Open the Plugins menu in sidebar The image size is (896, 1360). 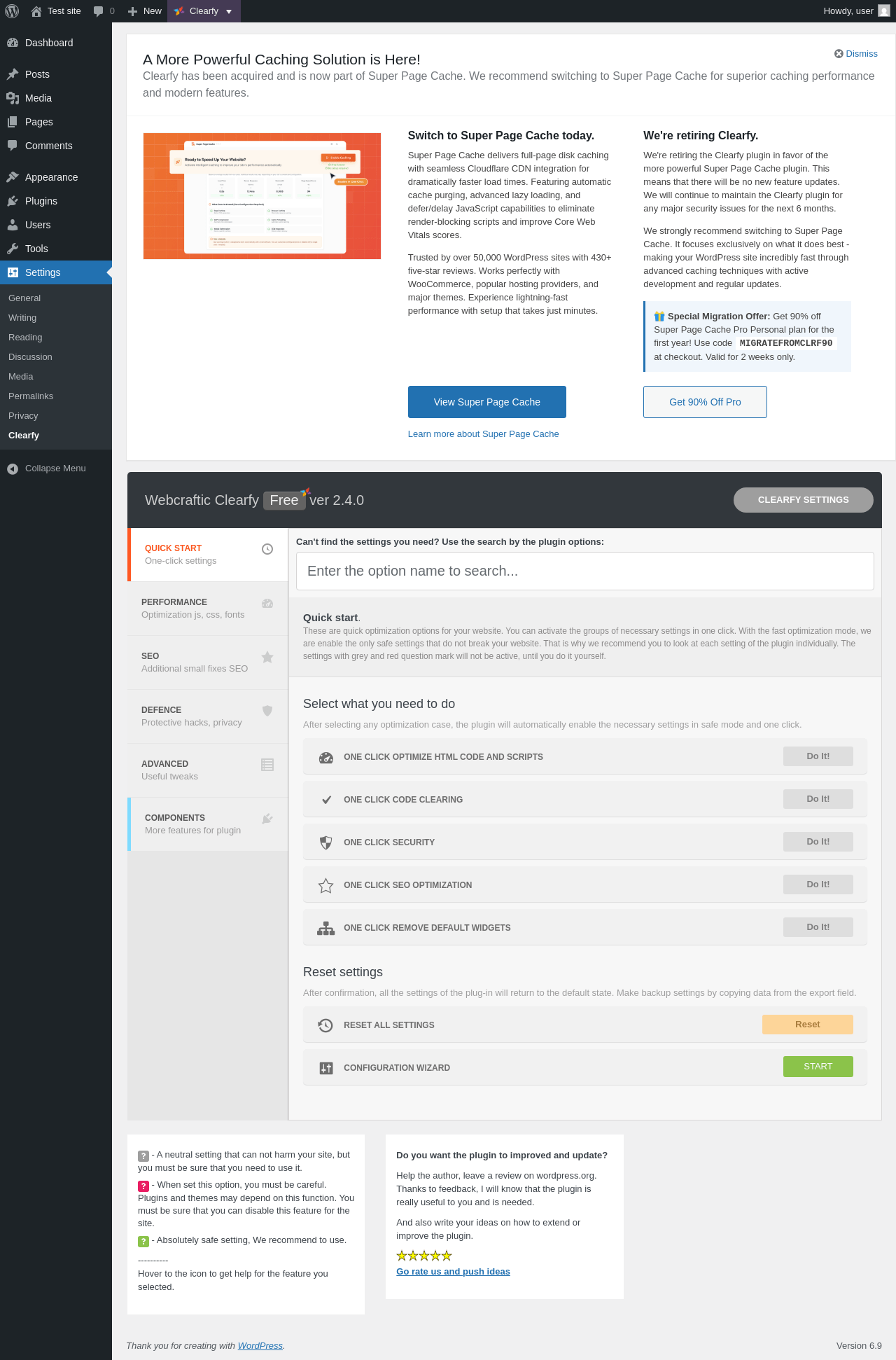pyautogui.click(x=41, y=201)
